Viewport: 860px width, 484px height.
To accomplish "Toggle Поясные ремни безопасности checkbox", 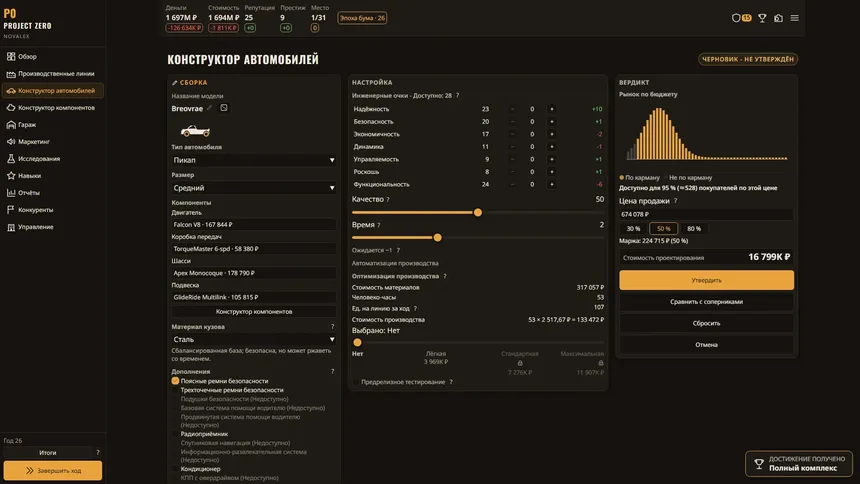I will coord(176,381).
